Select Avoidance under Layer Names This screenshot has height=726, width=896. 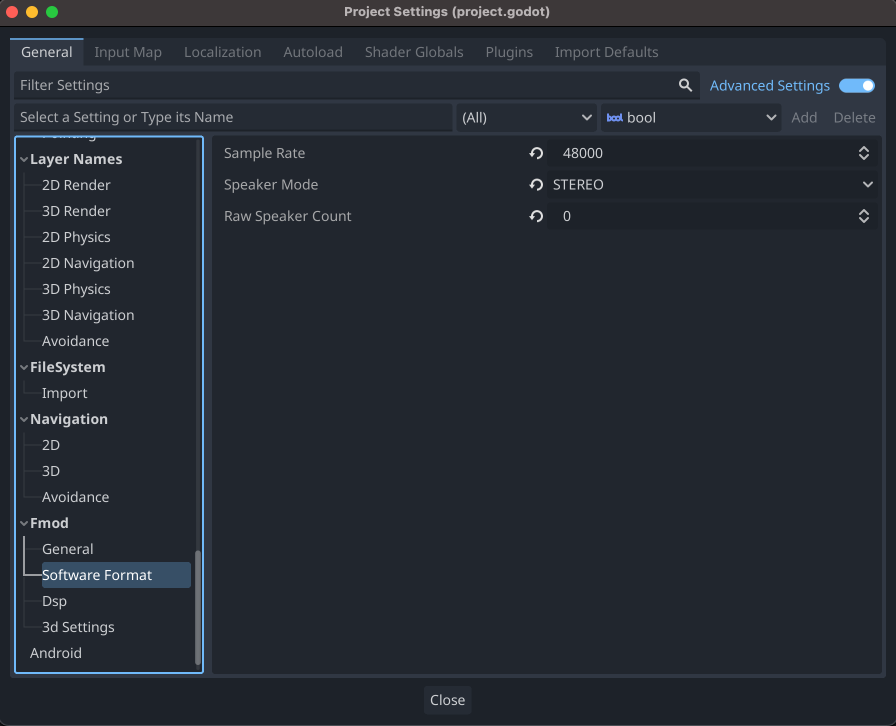75,341
